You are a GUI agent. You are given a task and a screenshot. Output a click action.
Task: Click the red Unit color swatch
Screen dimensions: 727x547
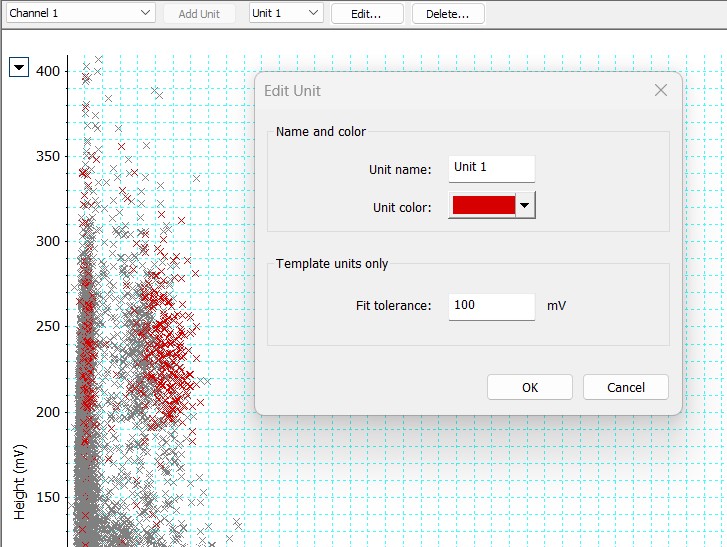tap(483, 206)
